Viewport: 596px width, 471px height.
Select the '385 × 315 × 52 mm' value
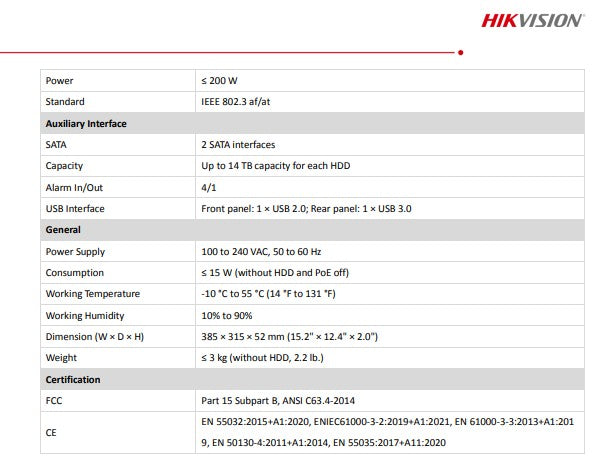point(243,337)
